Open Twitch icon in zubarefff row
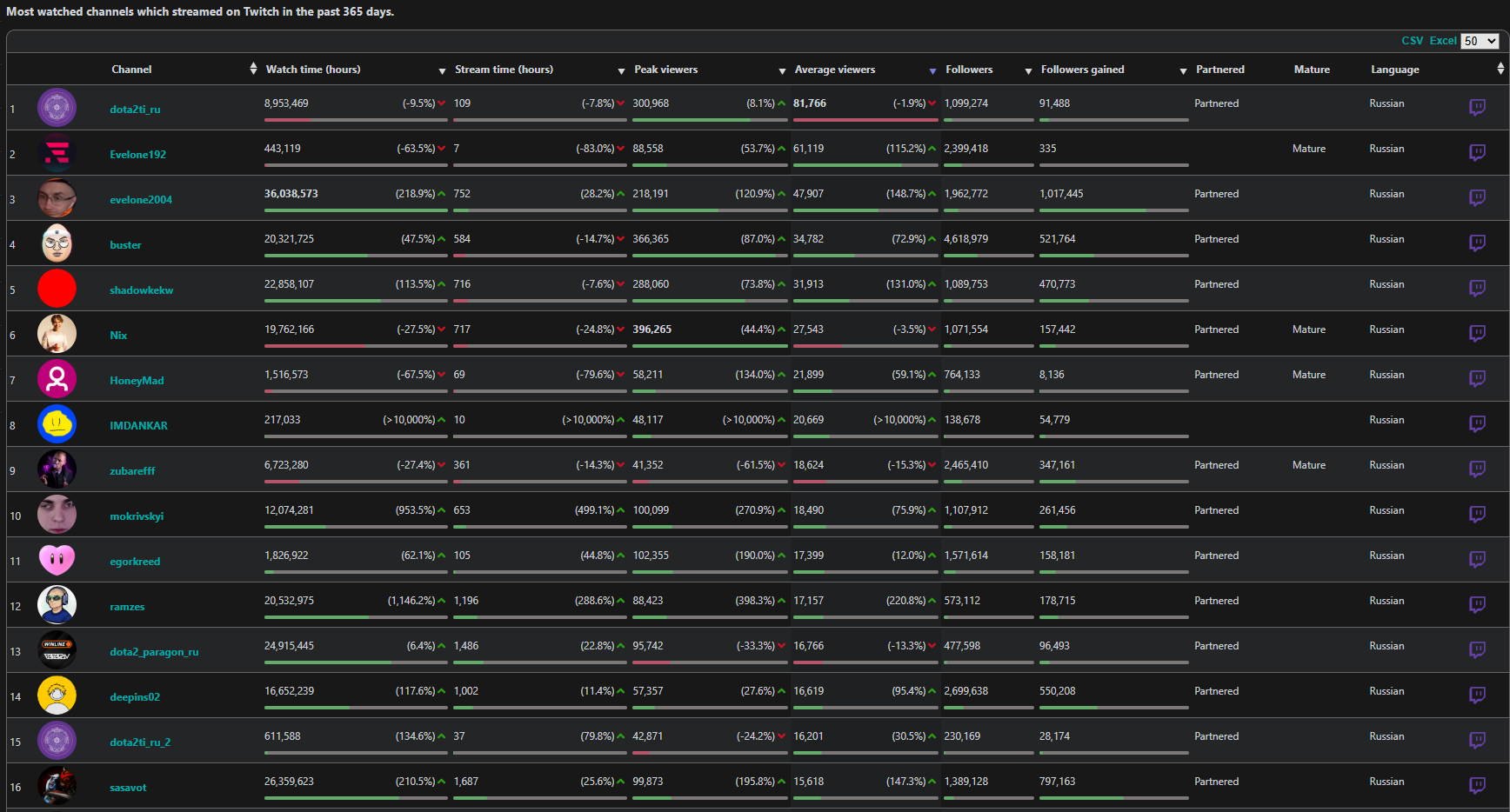The height and width of the screenshot is (812, 1510). click(x=1477, y=469)
